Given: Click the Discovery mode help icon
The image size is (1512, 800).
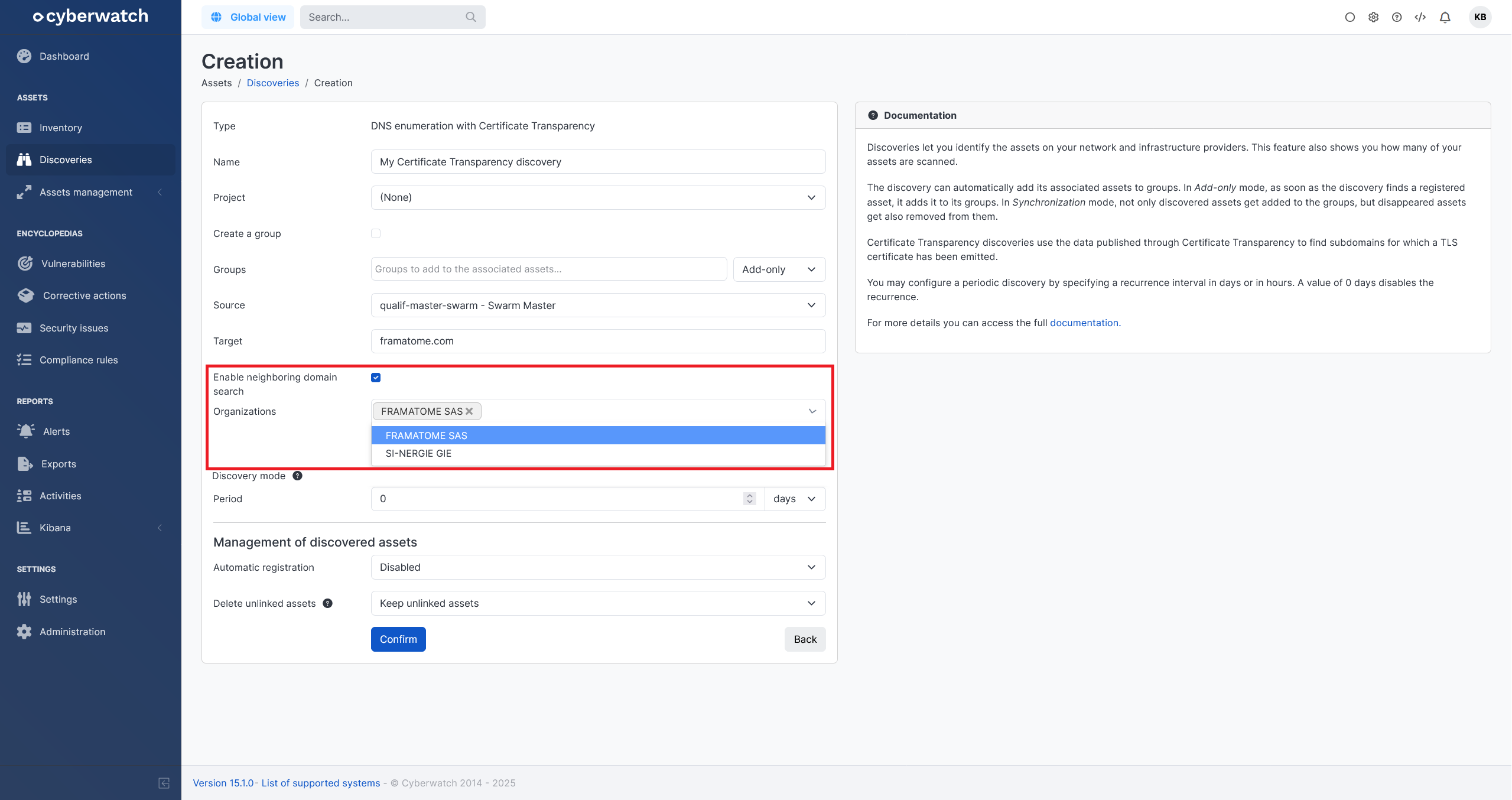Looking at the screenshot, I should pos(298,476).
